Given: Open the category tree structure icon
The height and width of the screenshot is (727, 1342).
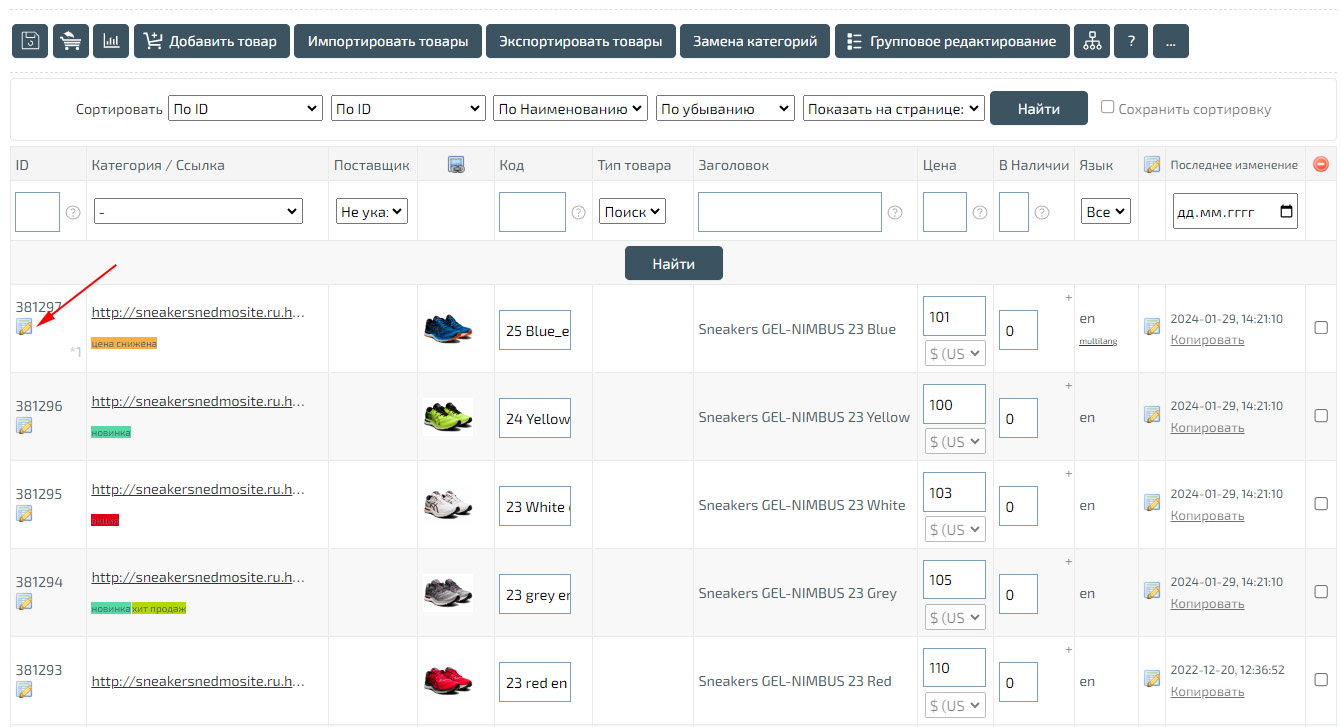Looking at the screenshot, I should click(1091, 41).
